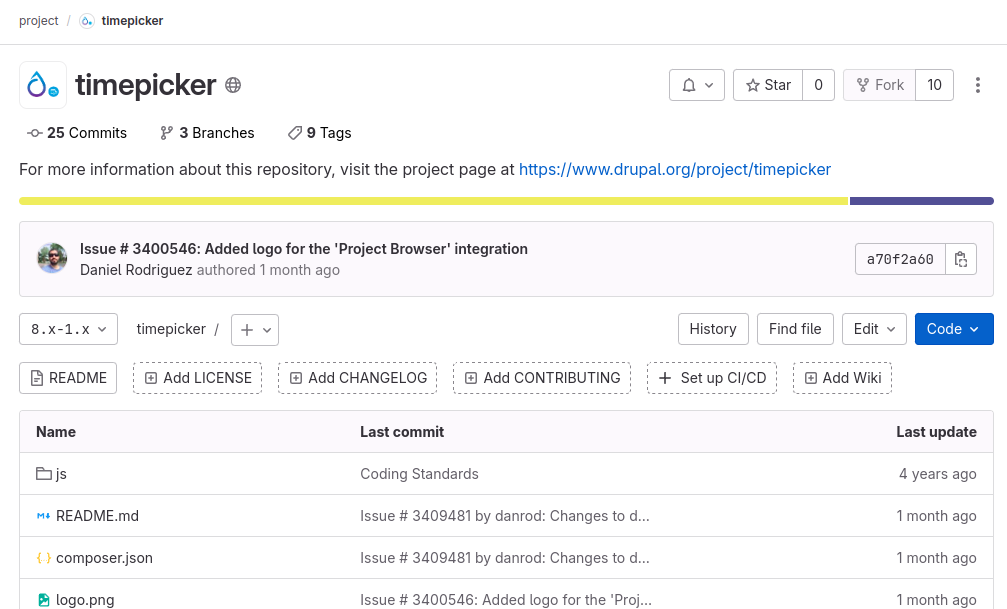Screen dimensions: 1007x609
Task: Click the timepicker path breadcrumb in file browser
Action: coord(171,329)
